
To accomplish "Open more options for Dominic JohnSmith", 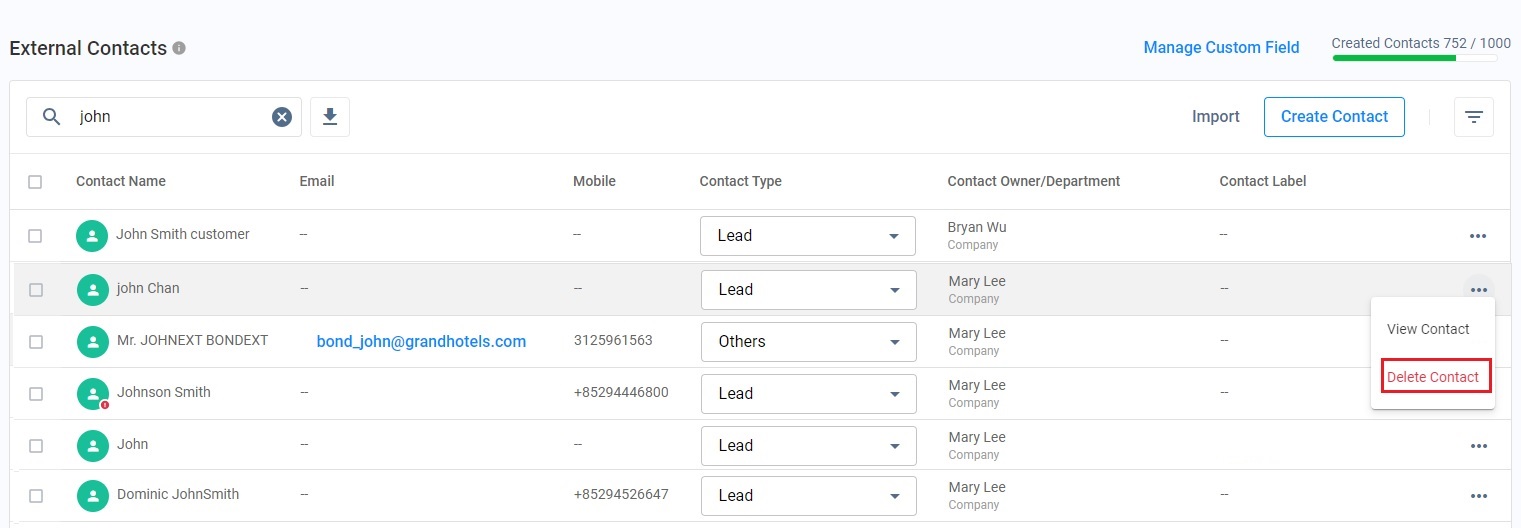I will coord(1478,496).
